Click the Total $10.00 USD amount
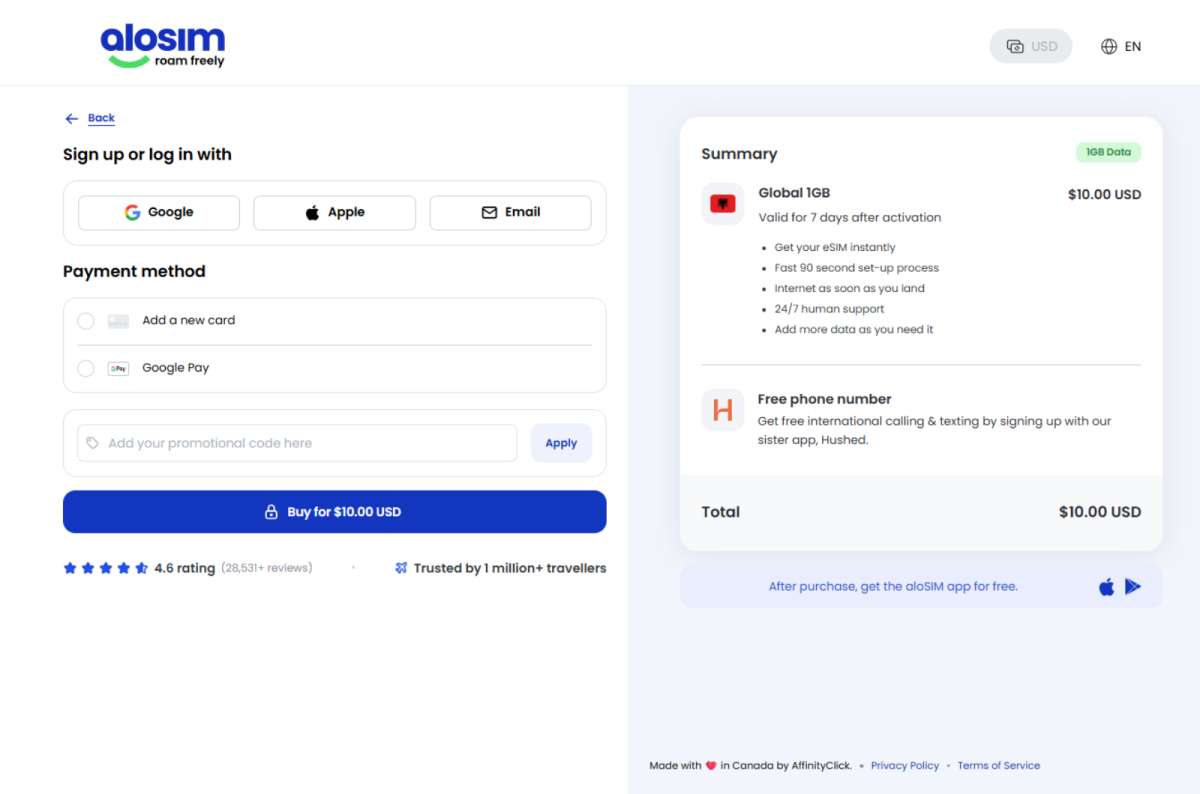The height and width of the screenshot is (794, 1200). [1100, 512]
